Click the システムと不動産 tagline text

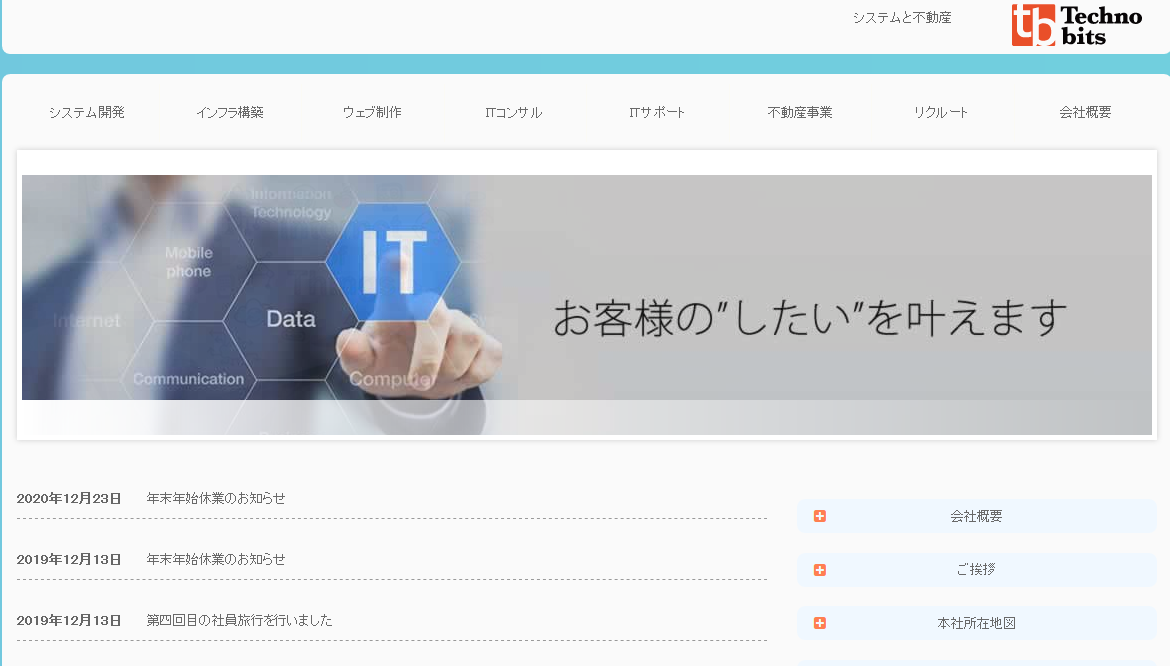(902, 17)
